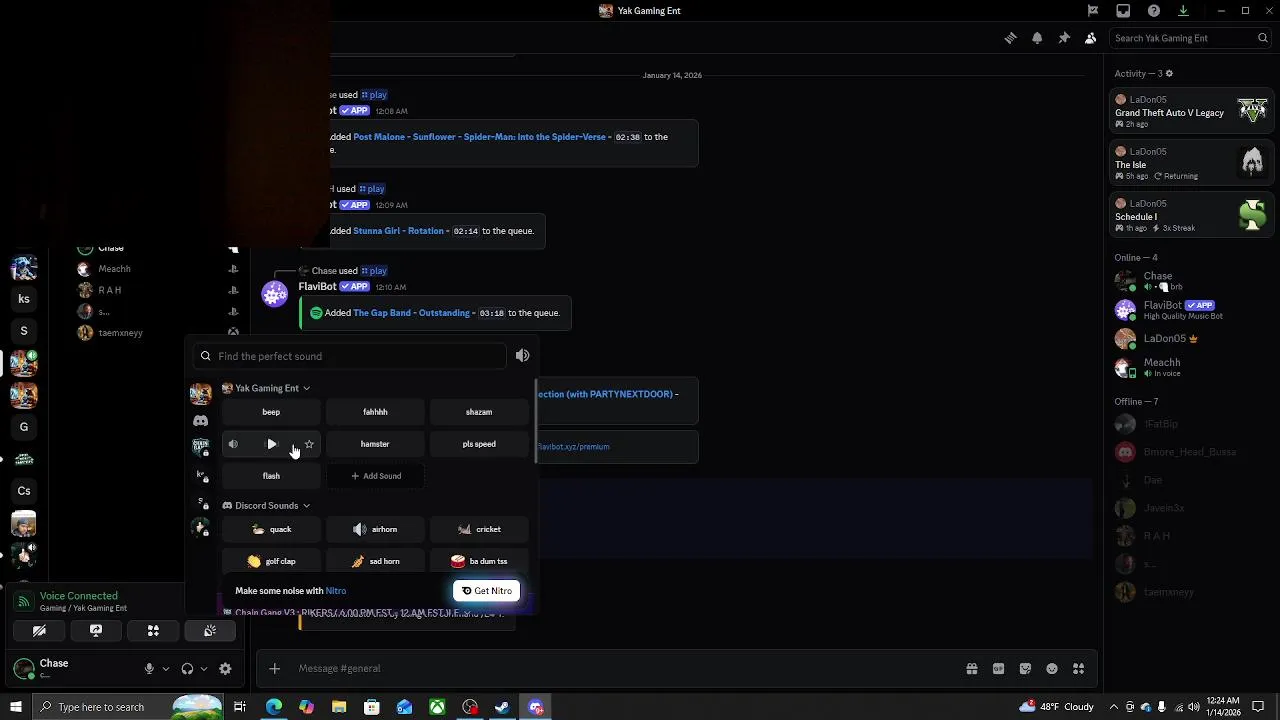The height and width of the screenshot is (720, 1280).
Task: Open the sticker picker
Action: click(1025, 669)
